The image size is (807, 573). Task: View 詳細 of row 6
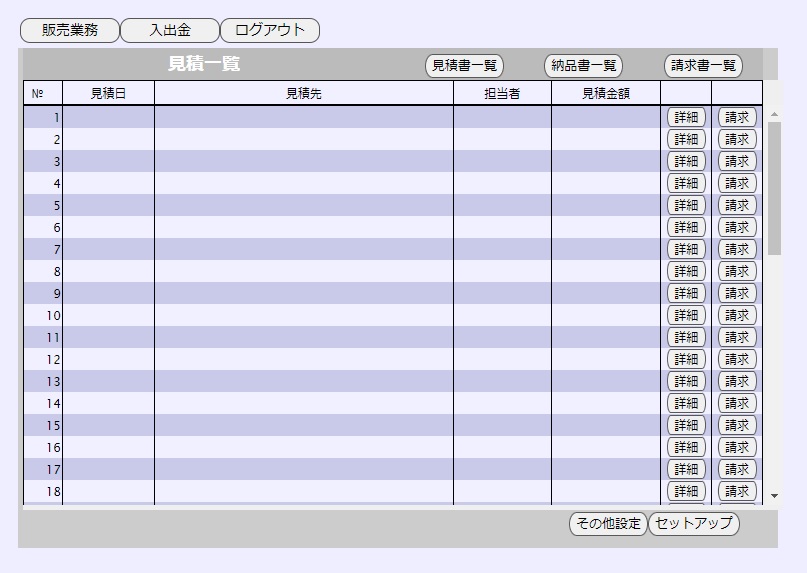coord(686,228)
